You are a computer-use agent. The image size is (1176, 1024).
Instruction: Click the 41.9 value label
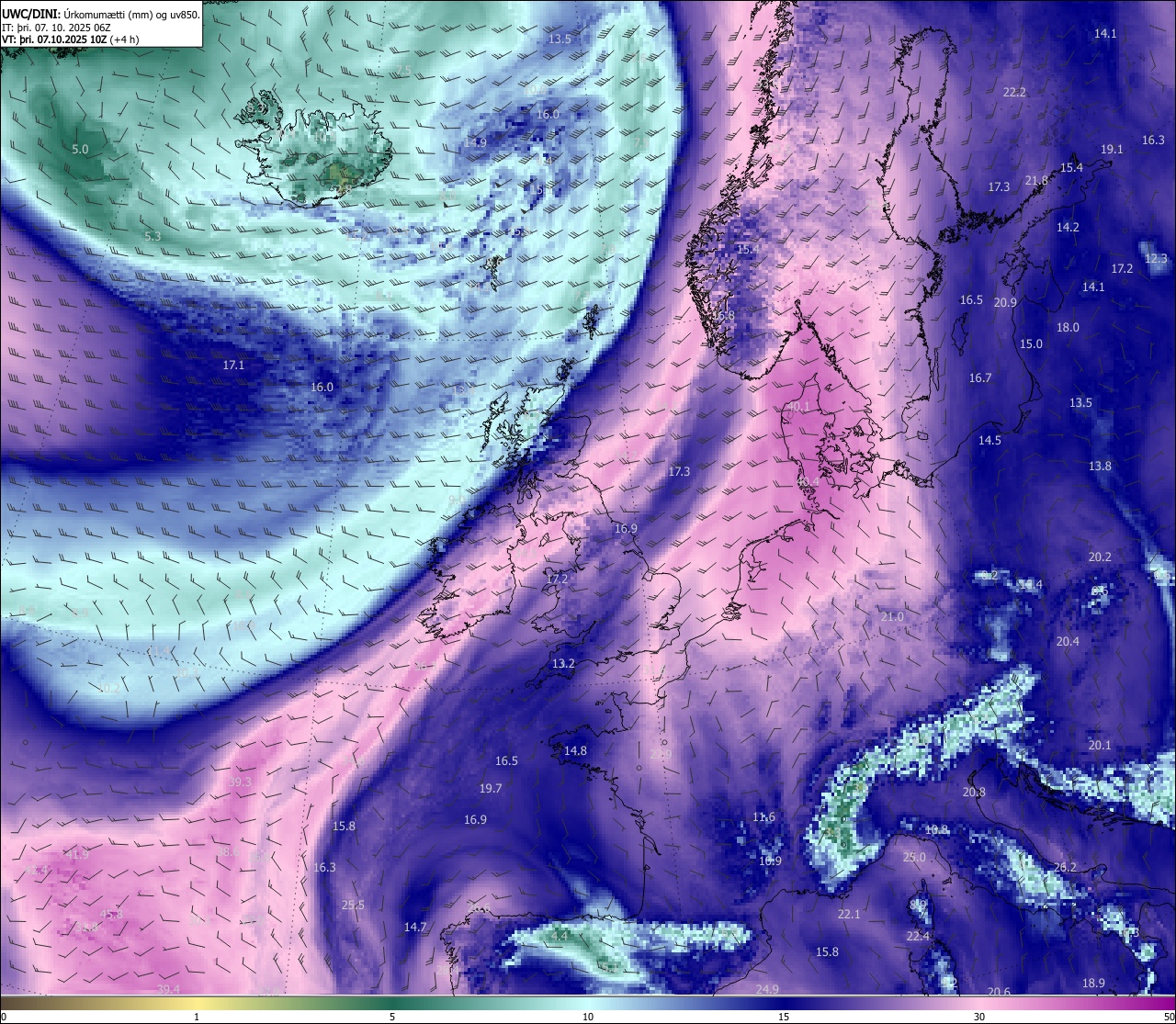click(77, 854)
